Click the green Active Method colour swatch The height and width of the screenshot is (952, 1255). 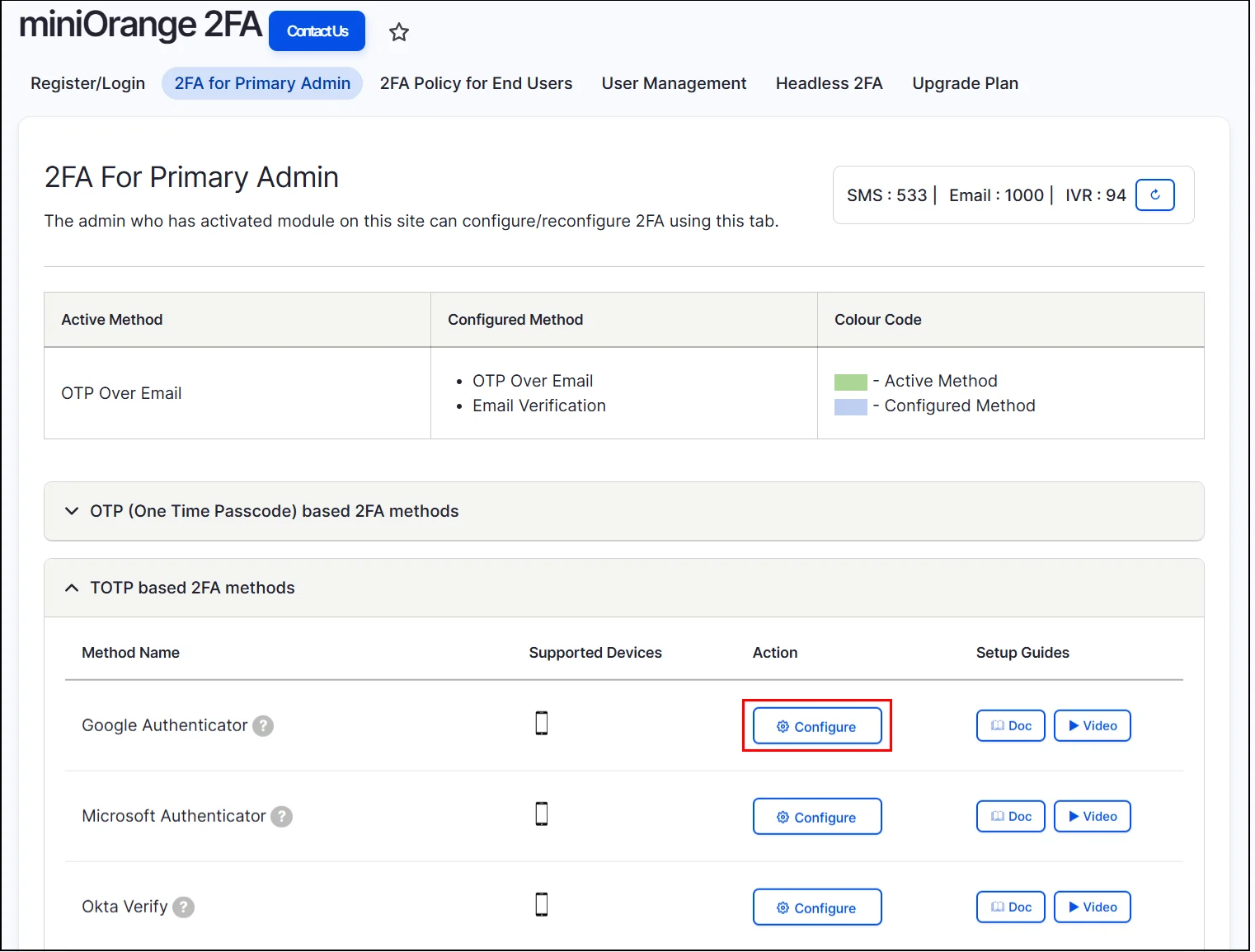tap(851, 382)
